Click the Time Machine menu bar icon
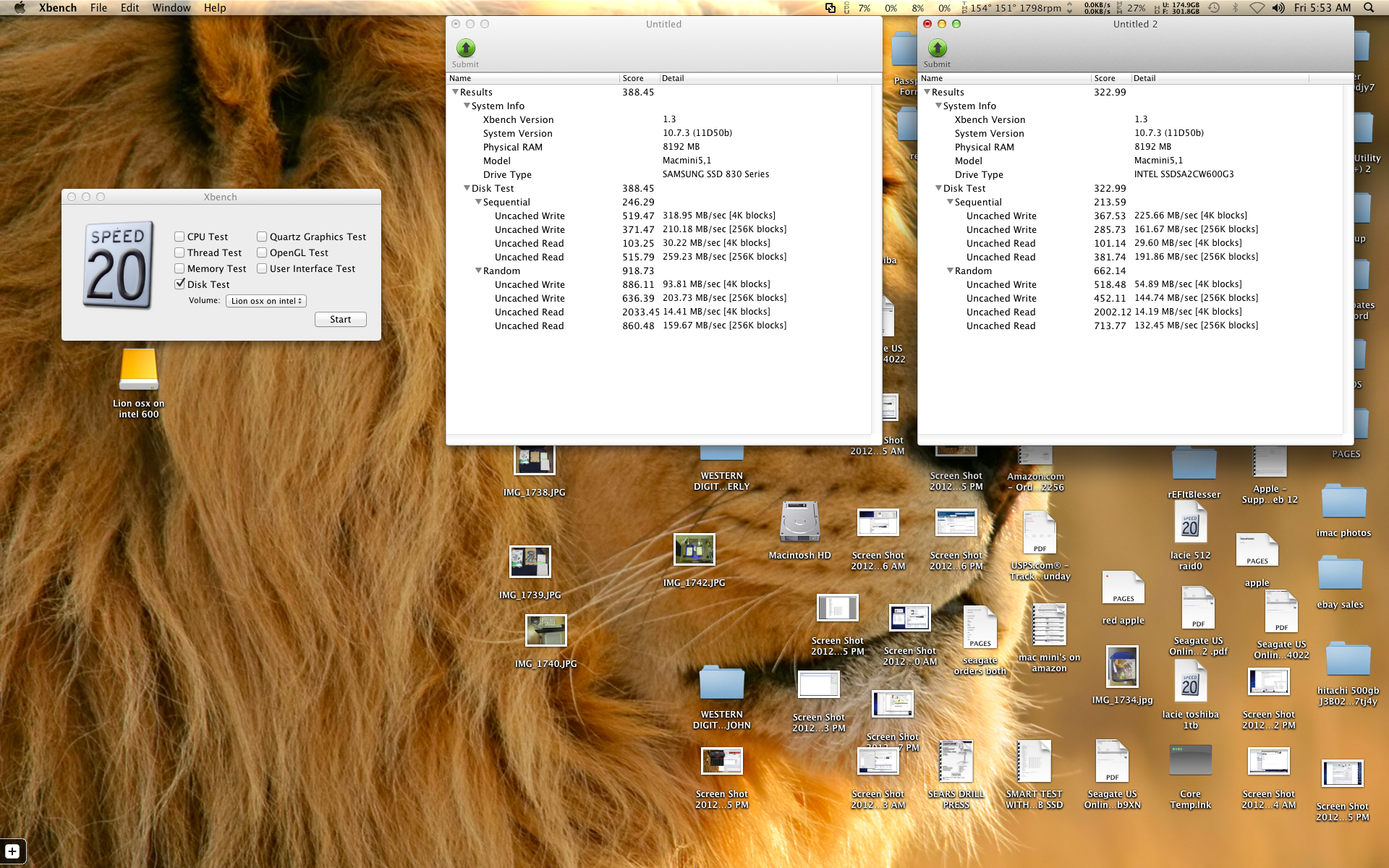1389x868 pixels. (x=1214, y=8)
